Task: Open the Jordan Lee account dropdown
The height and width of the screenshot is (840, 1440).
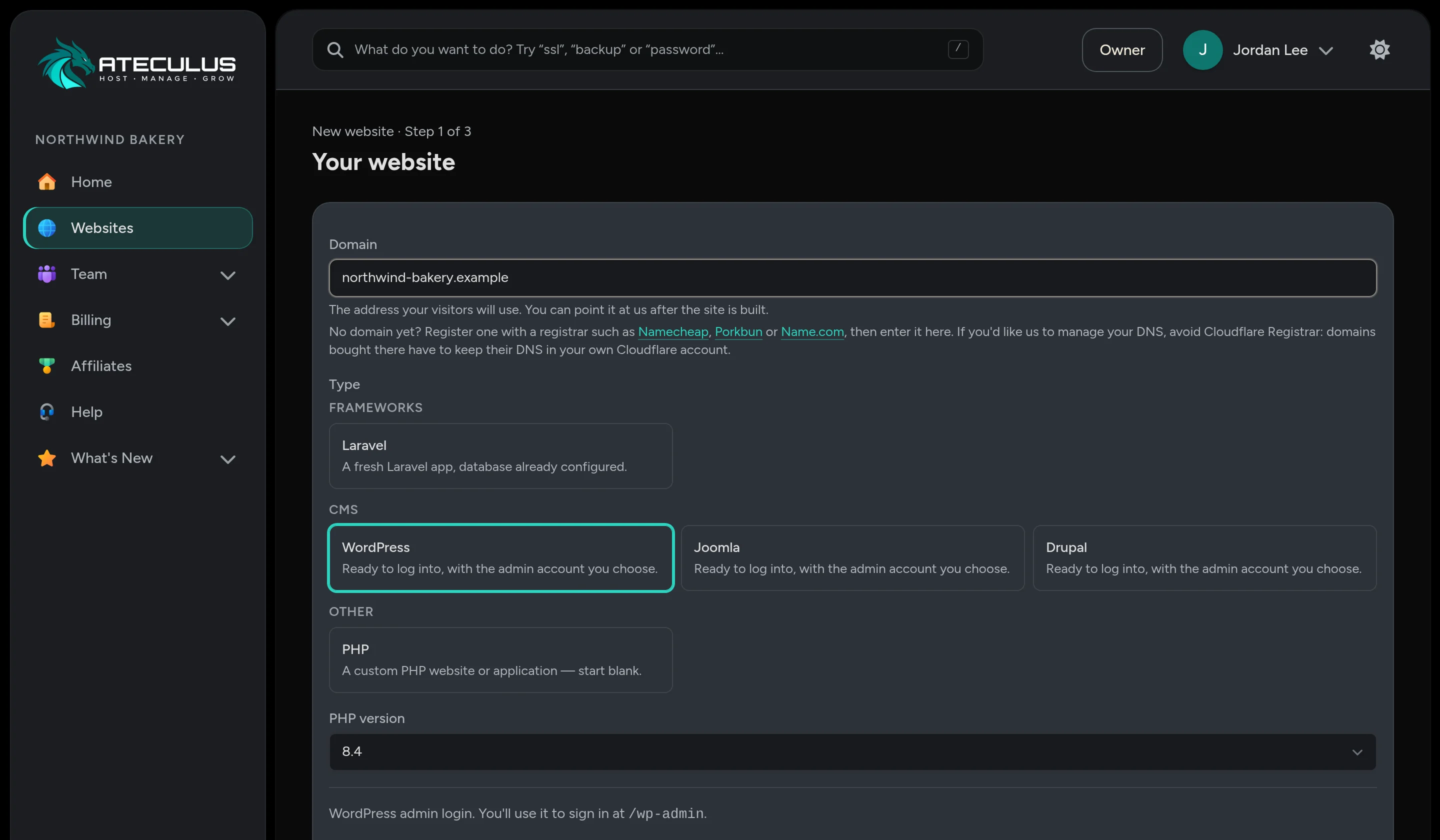Action: 1257,50
